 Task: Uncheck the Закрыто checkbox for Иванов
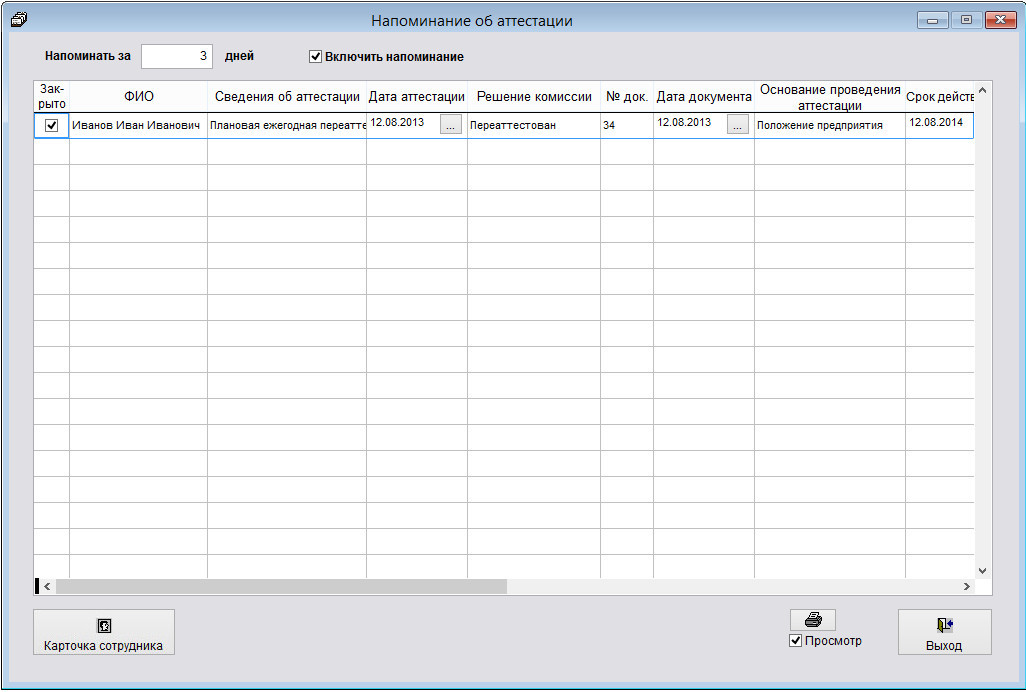(52, 125)
